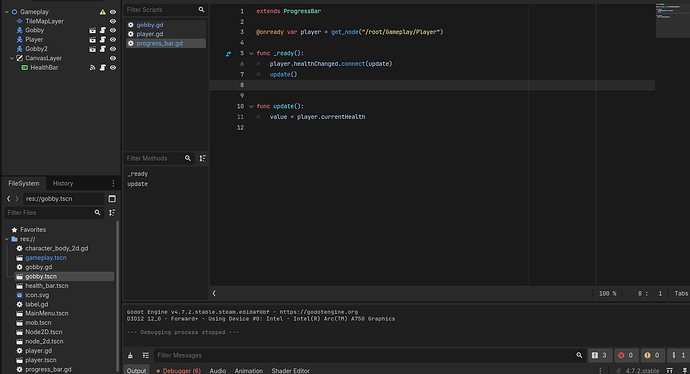The width and height of the screenshot is (690, 374).
Task: Open Gobby2's instanced scene in editor
Action: pos(92,49)
